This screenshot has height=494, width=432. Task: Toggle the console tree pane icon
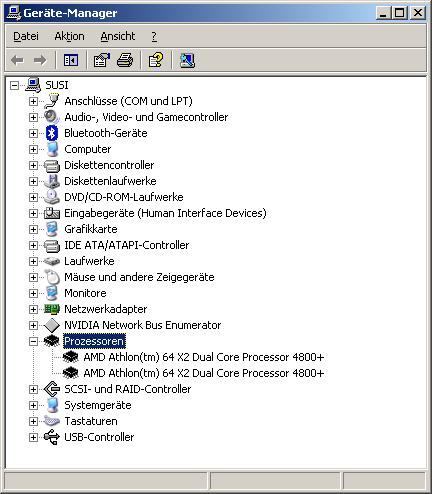pyautogui.click(x=71, y=60)
